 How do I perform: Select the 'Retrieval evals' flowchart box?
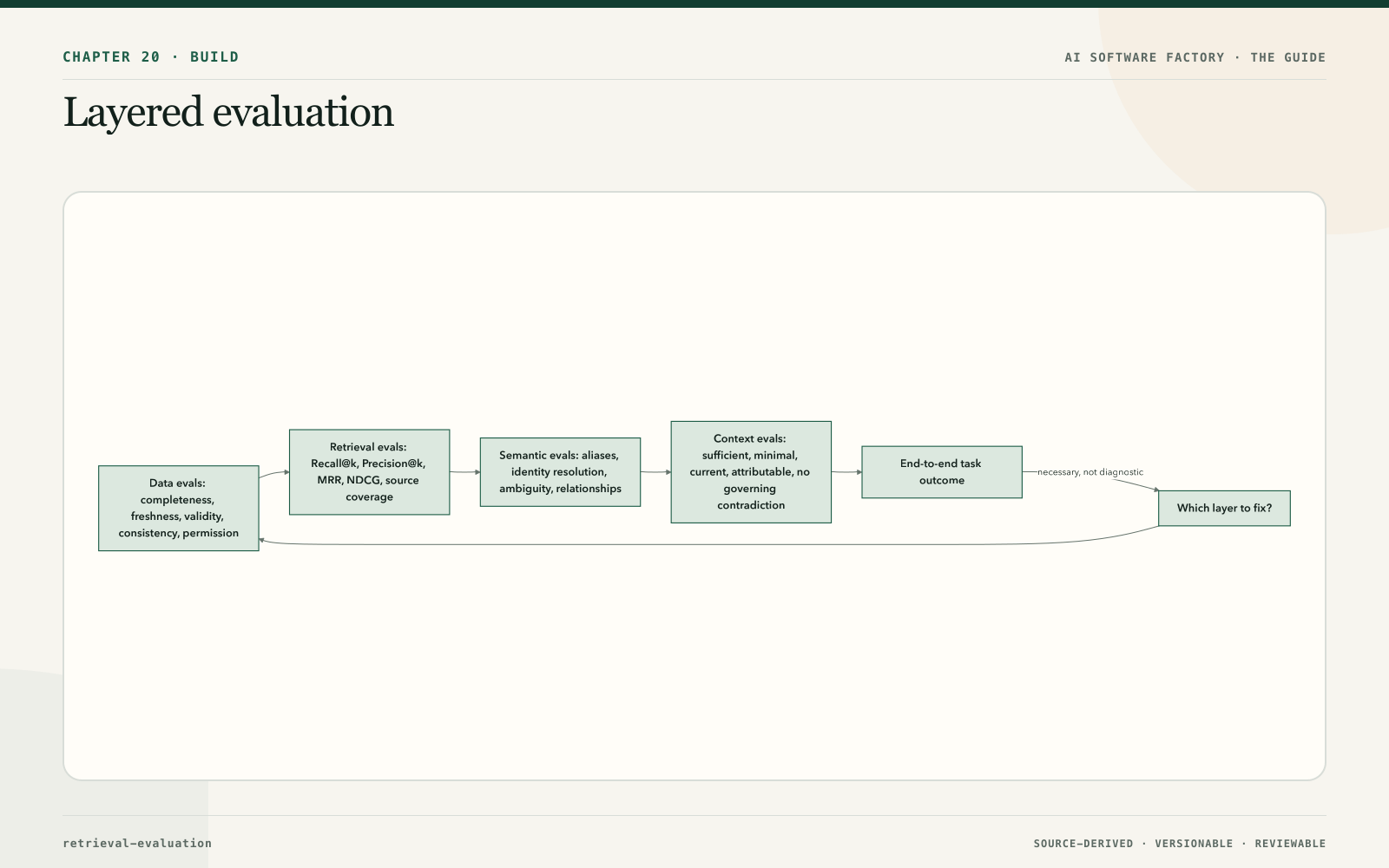coord(370,472)
